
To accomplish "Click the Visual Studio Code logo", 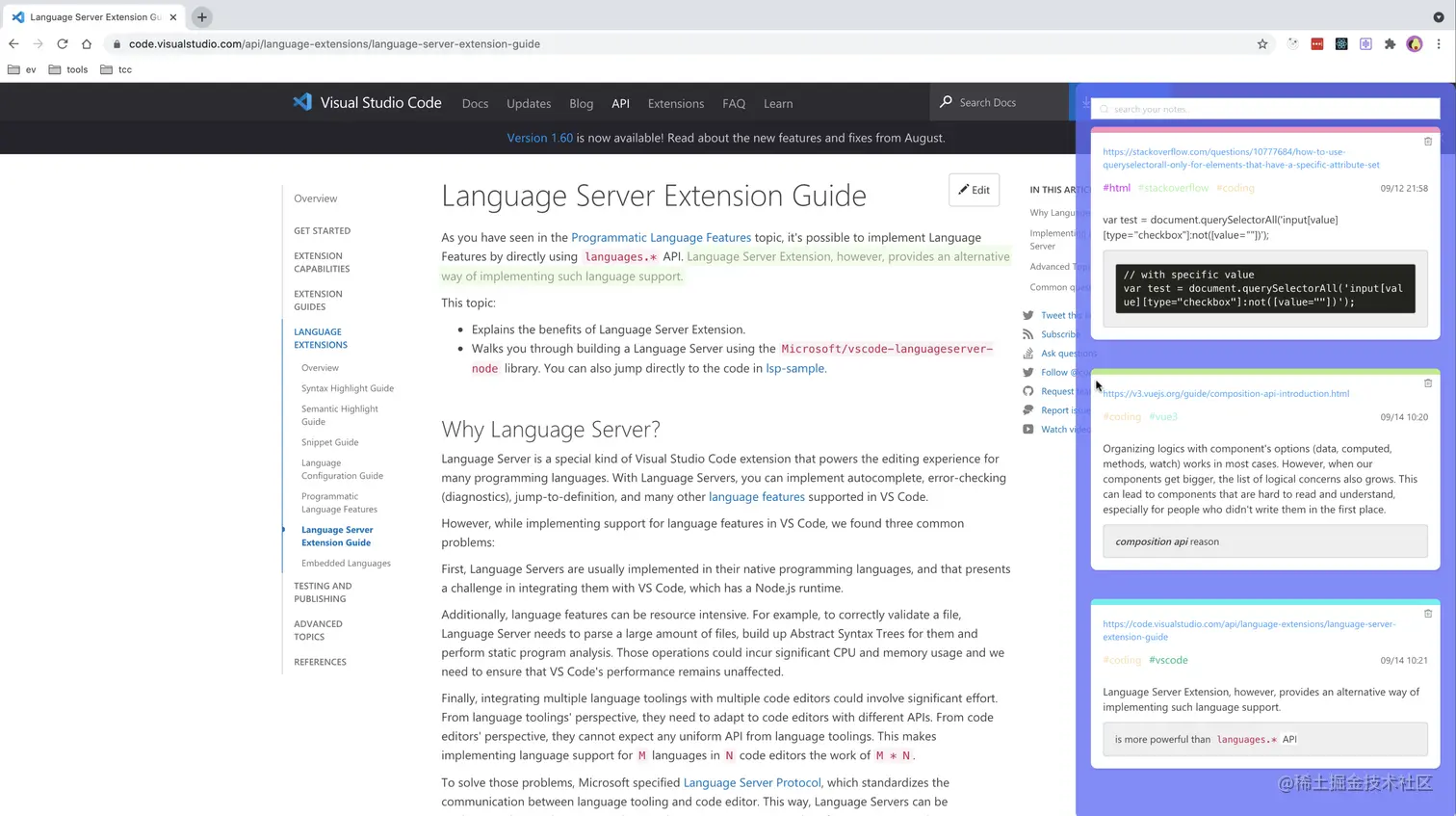I will tap(367, 102).
